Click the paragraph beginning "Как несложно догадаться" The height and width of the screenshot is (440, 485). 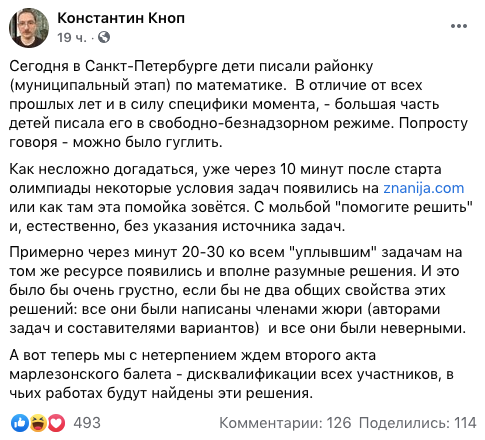pyautogui.click(x=241, y=198)
